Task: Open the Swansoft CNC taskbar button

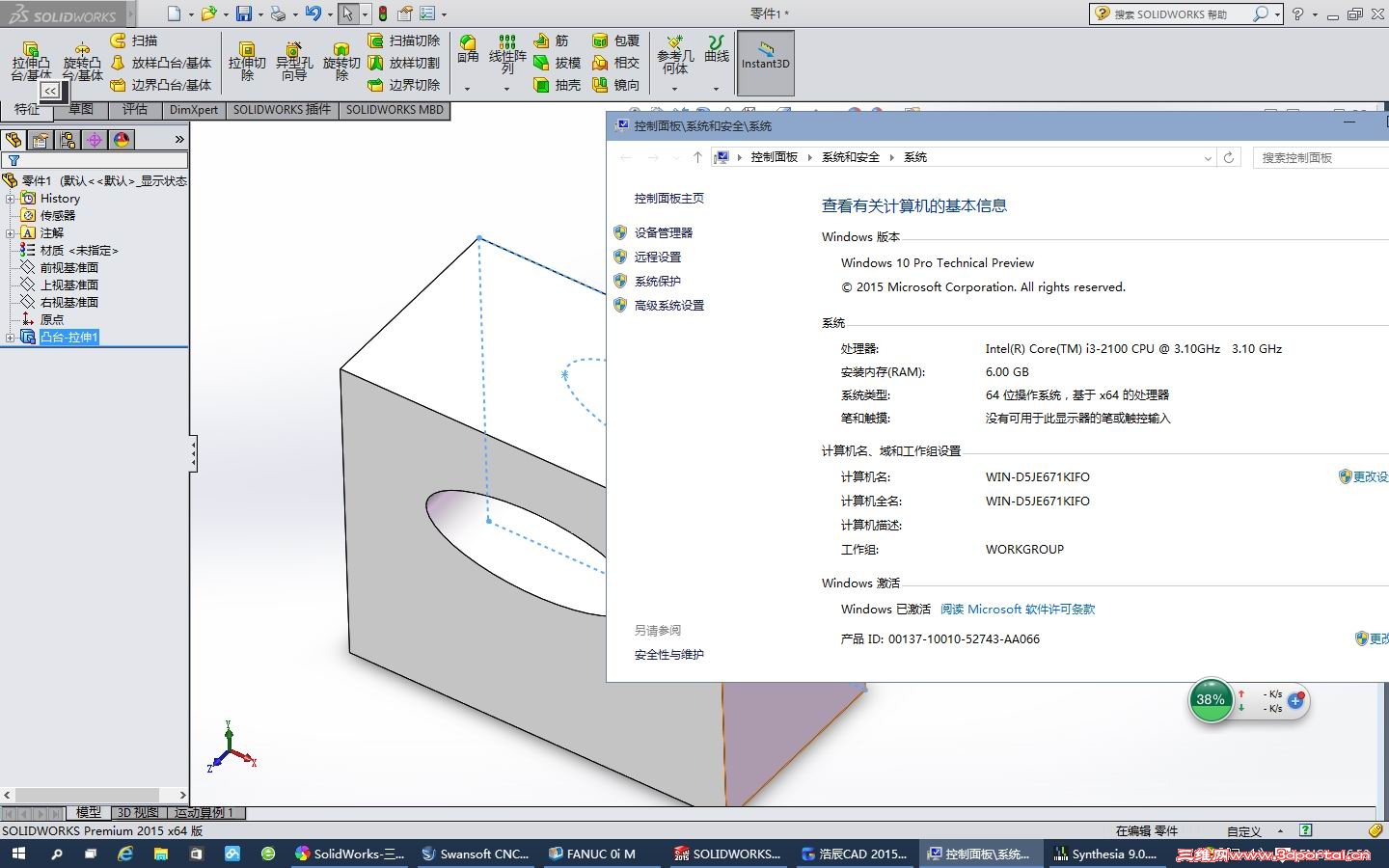Action: tap(476, 854)
